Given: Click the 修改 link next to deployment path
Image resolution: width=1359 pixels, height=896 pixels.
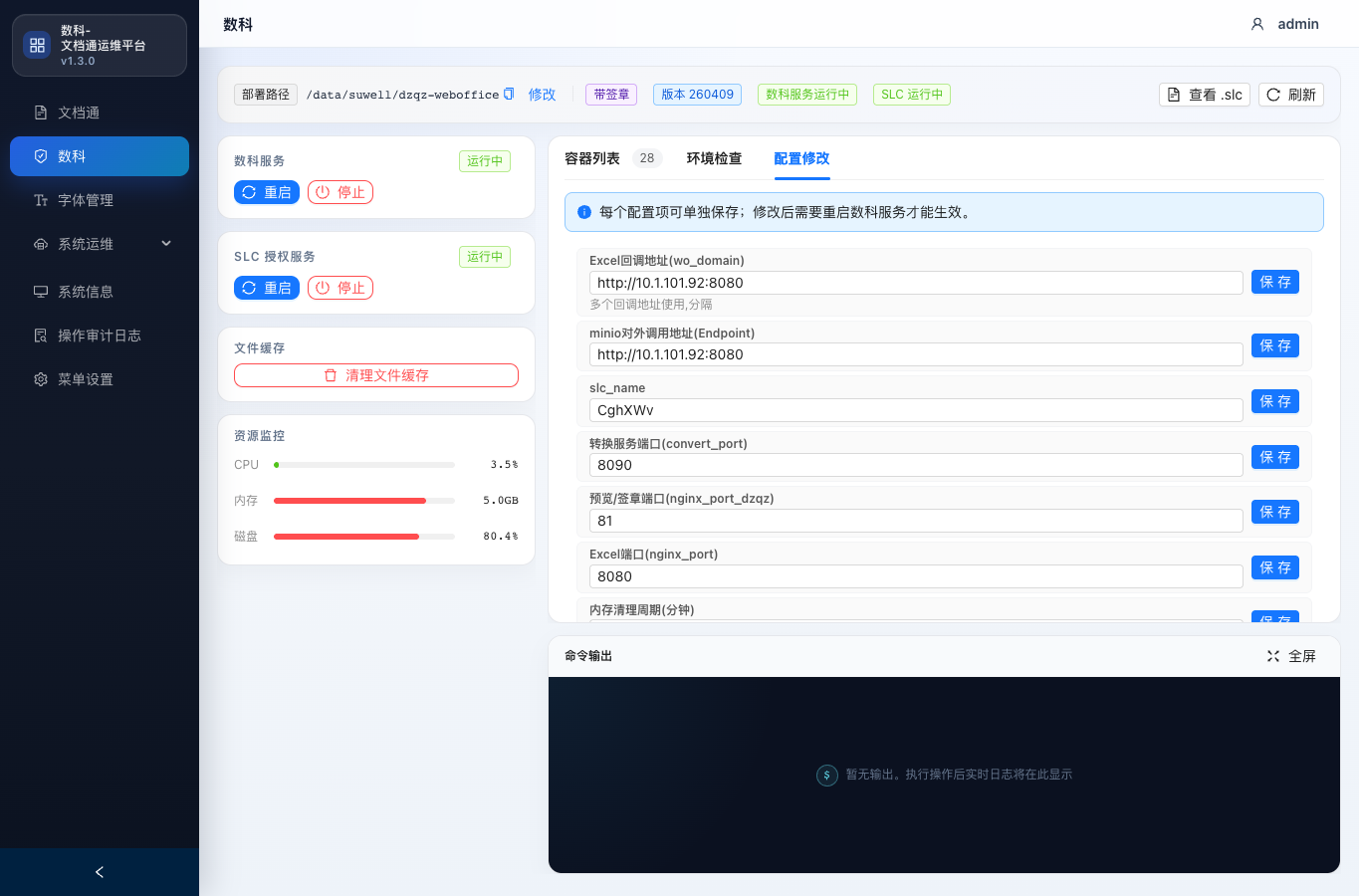Looking at the screenshot, I should (542, 95).
